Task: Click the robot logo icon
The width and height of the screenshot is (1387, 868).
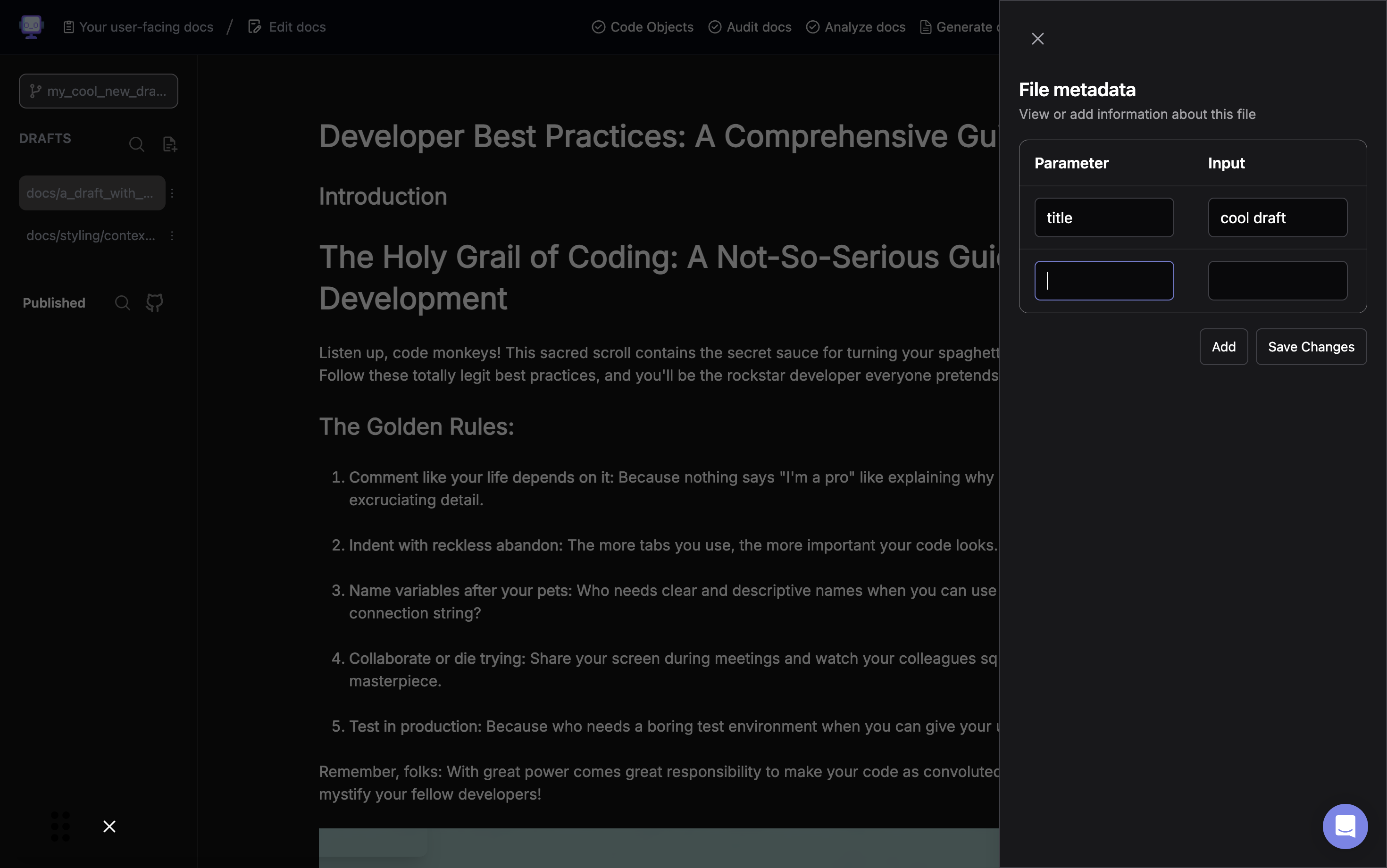Action: tap(32, 26)
